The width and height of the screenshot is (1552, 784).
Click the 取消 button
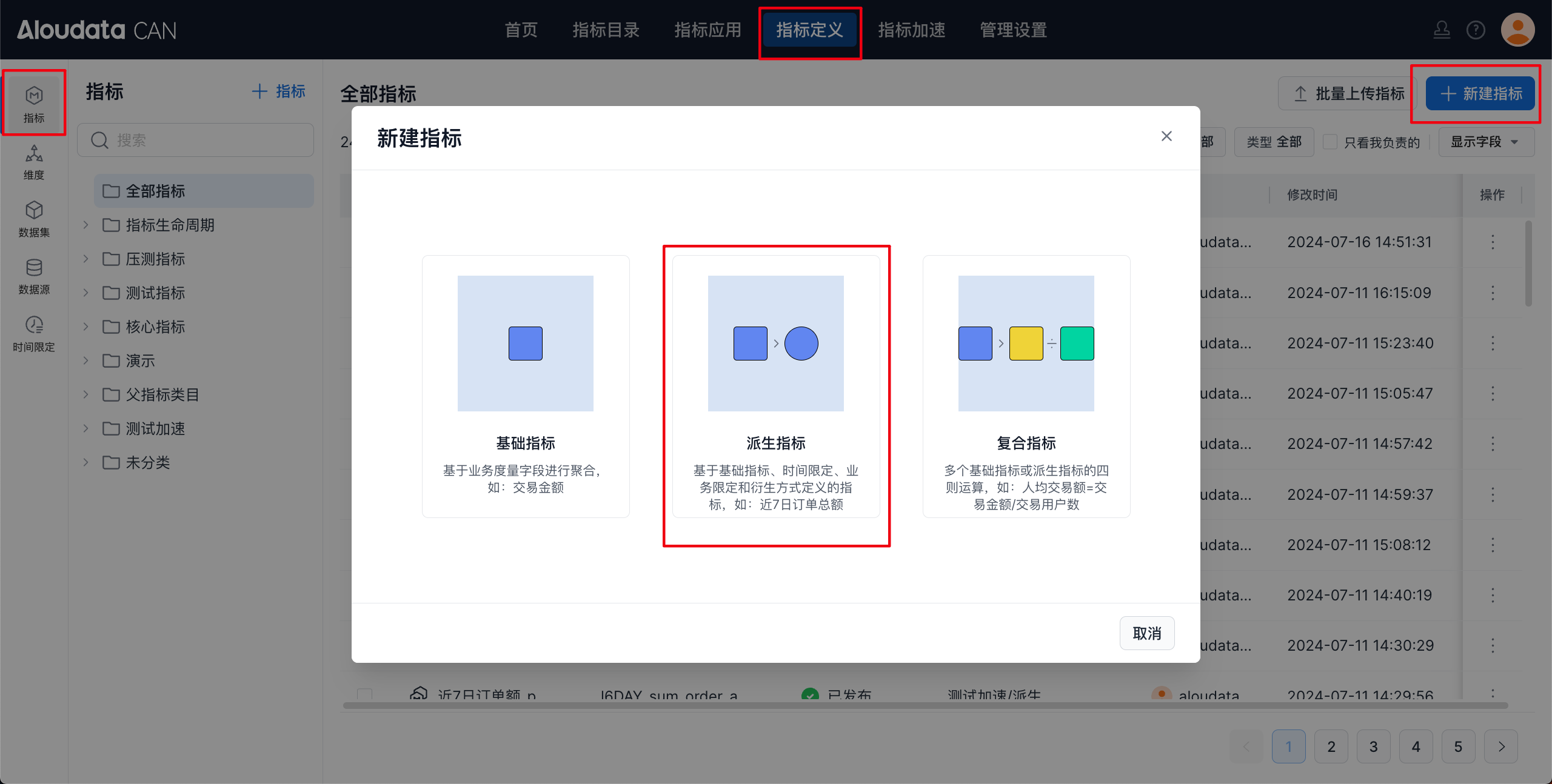[x=1146, y=633]
